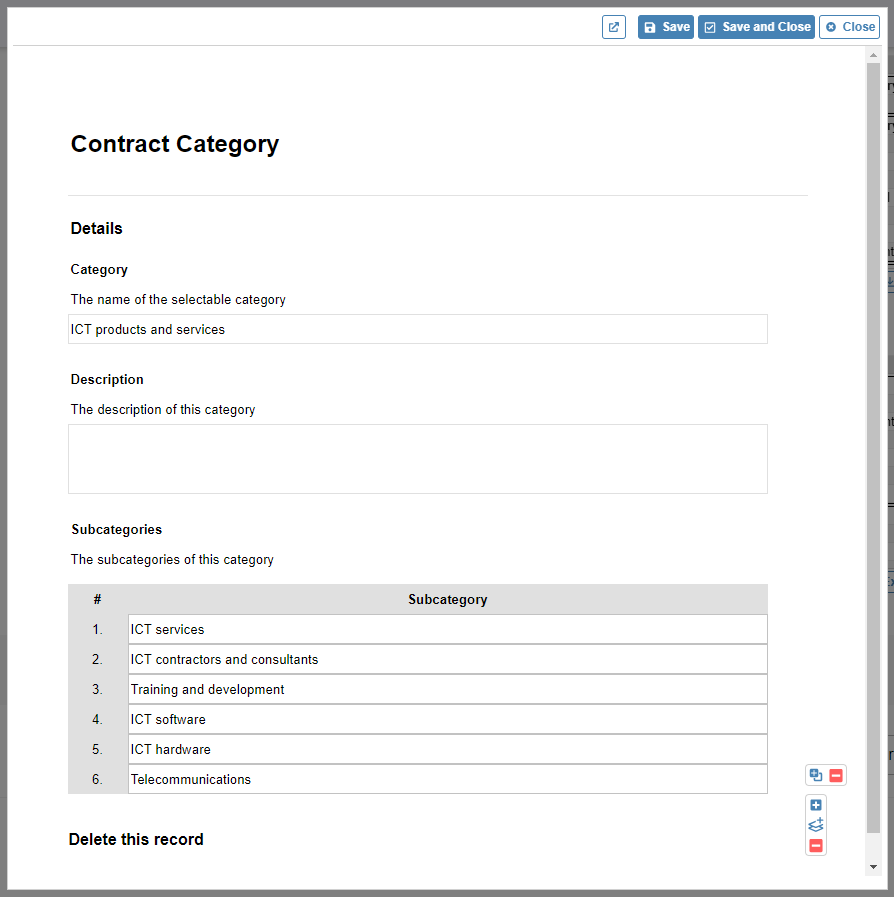Viewport: 894px width, 897px height.
Task: Click the Save button
Action: 666,27
